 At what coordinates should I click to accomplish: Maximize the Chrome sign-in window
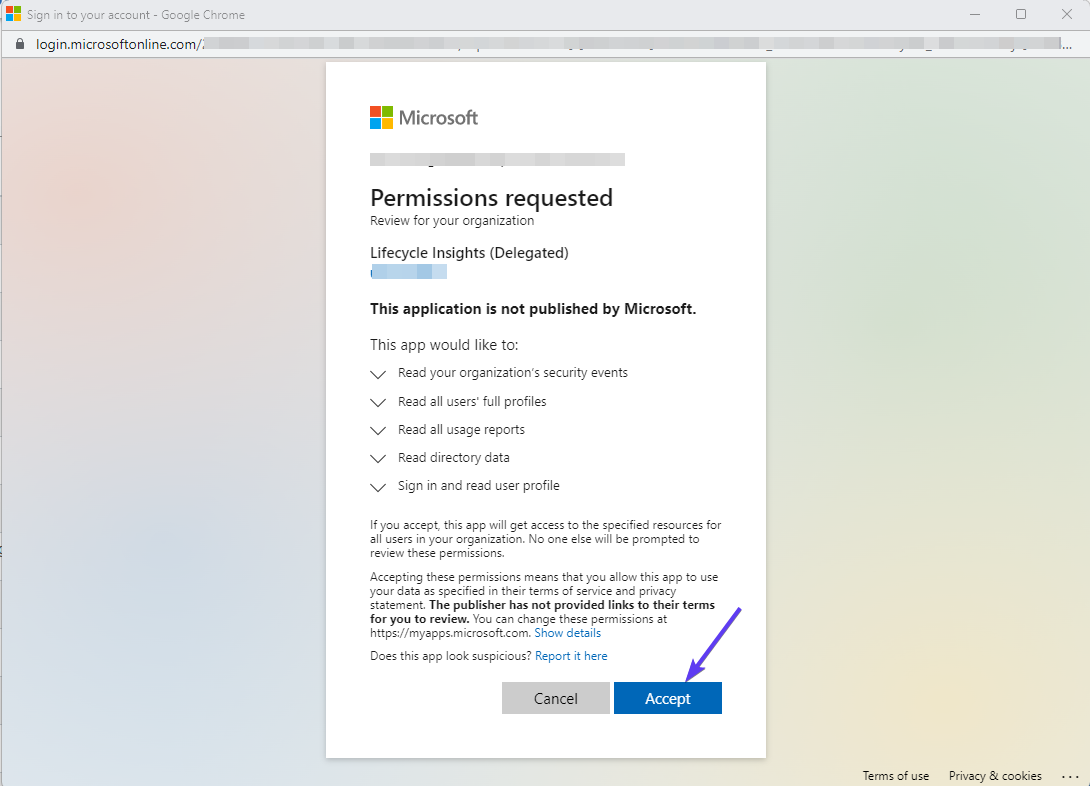pos(1020,14)
